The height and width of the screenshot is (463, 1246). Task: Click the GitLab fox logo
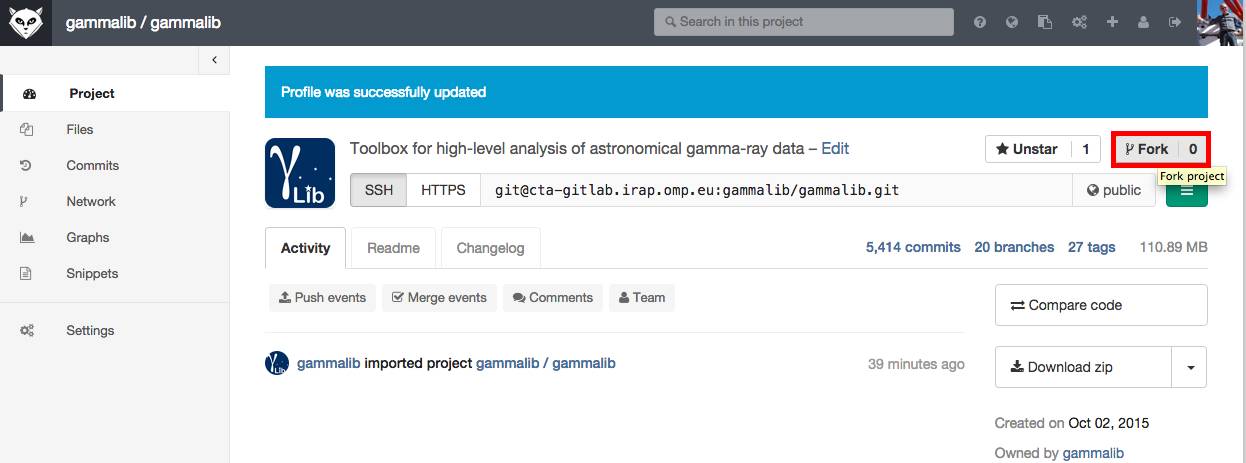tap(23, 22)
